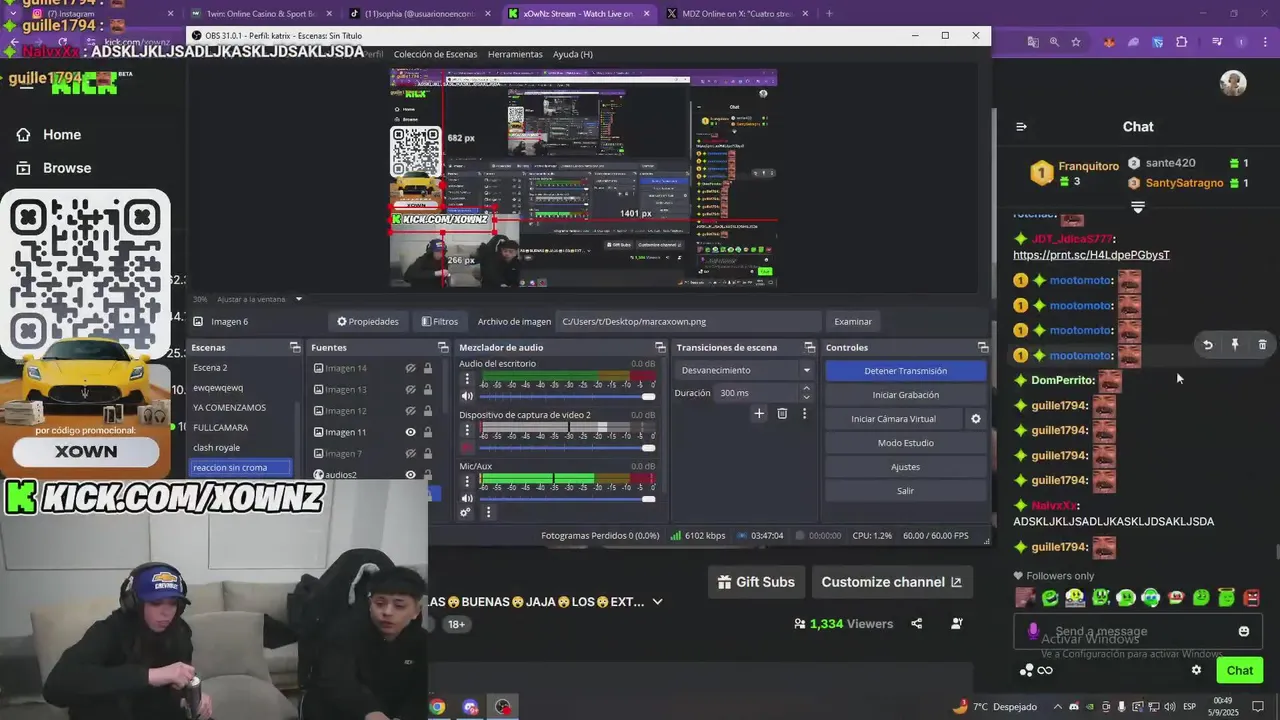Click Detener Transmisión in OBS controls

click(905, 370)
